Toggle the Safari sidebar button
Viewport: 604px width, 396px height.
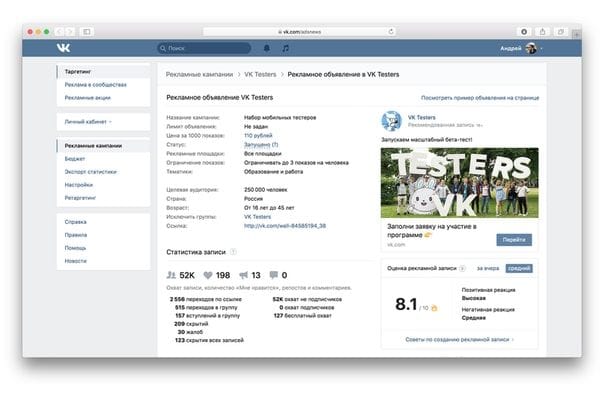[x=87, y=32]
